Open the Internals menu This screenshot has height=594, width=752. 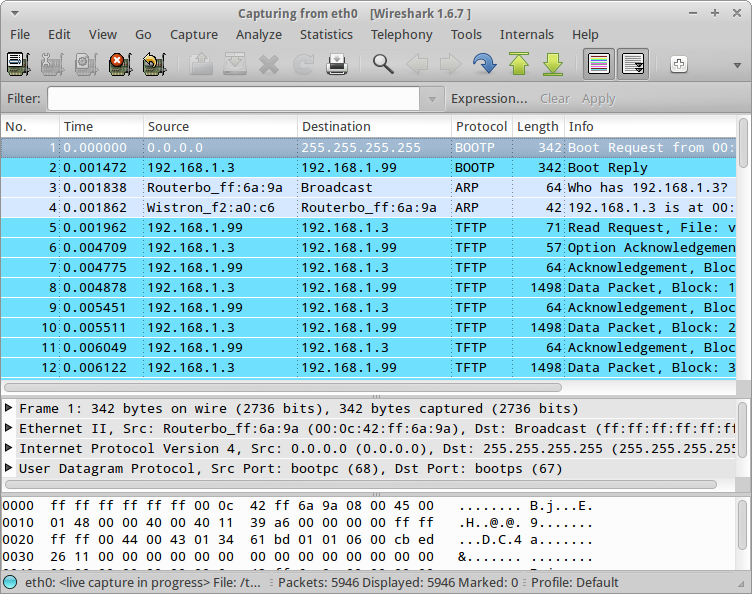pyautogui.click(x=527, y=35)
